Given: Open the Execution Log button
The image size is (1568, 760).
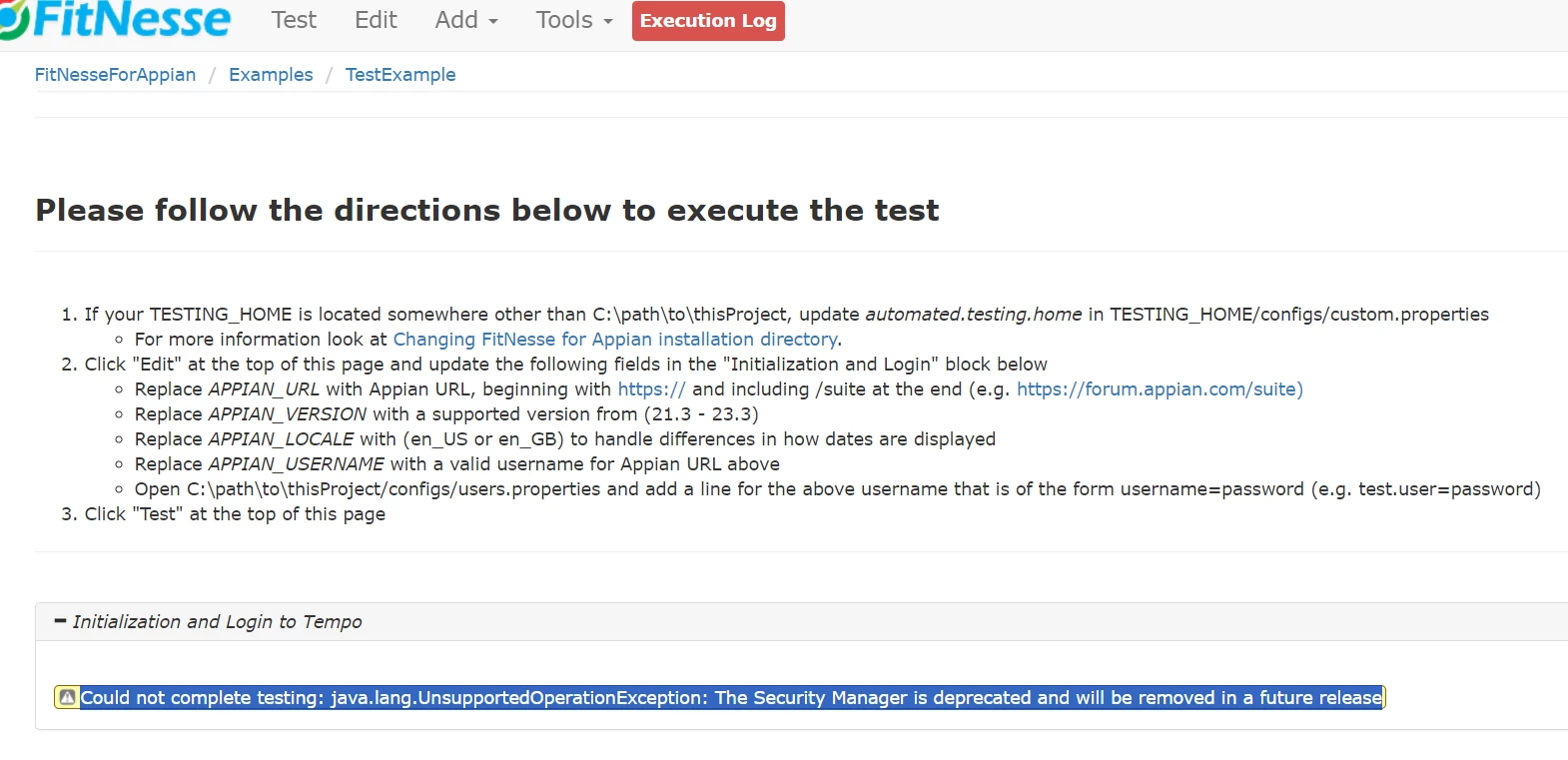Looking at the screenshot, I should pyautogui.click(x=708, y=21).
